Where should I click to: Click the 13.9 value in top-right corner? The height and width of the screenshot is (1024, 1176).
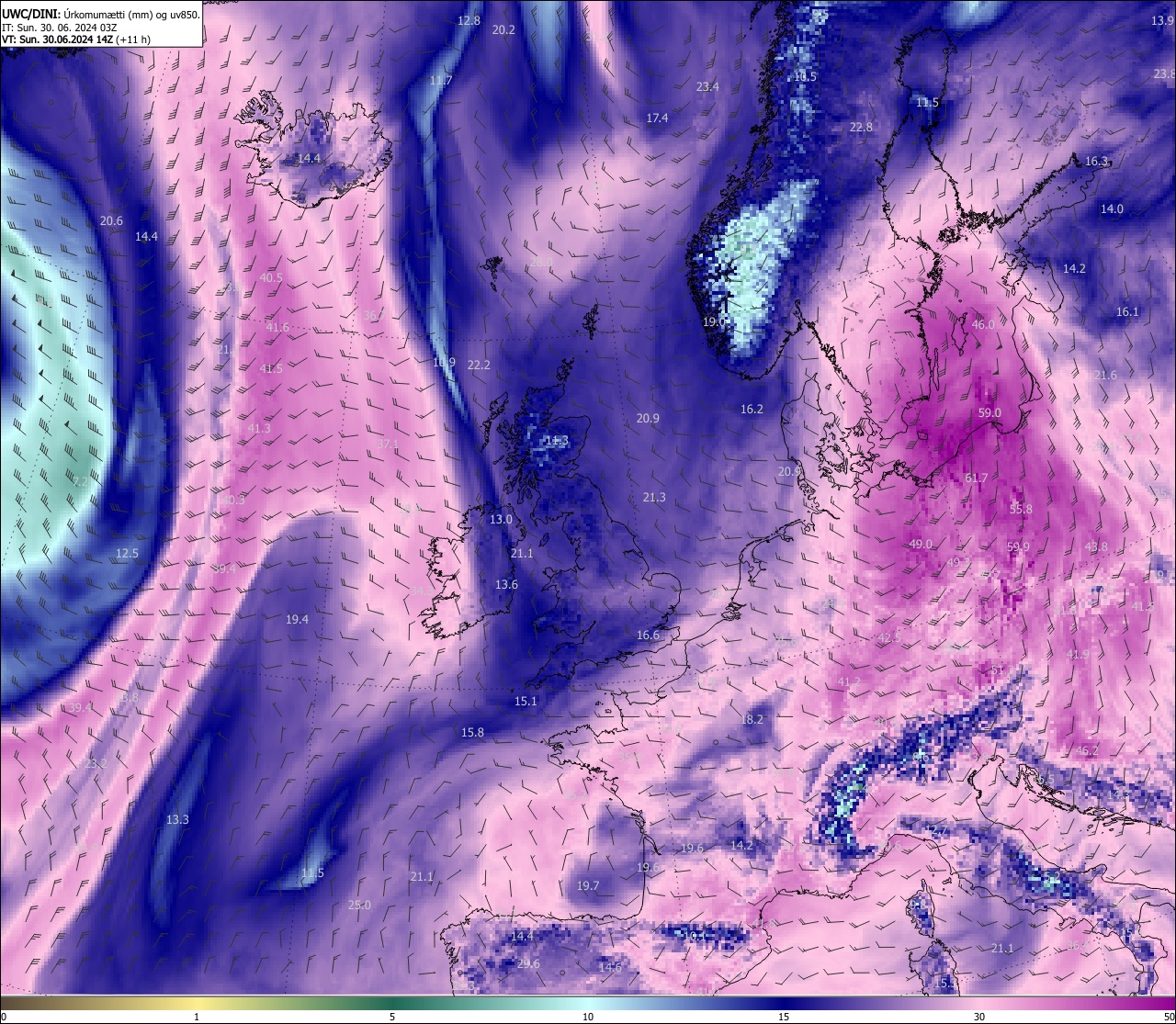1163,19
